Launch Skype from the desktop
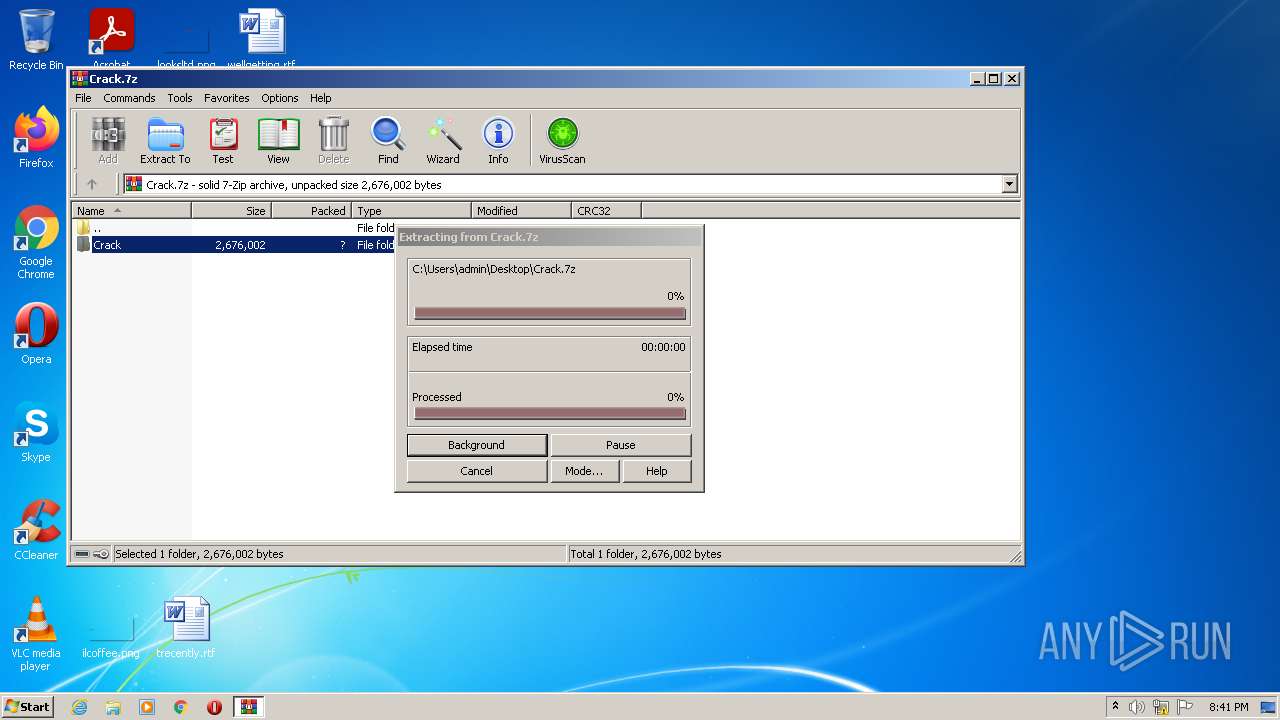This screenshot has width=1280, height=720. pos(36,432)
